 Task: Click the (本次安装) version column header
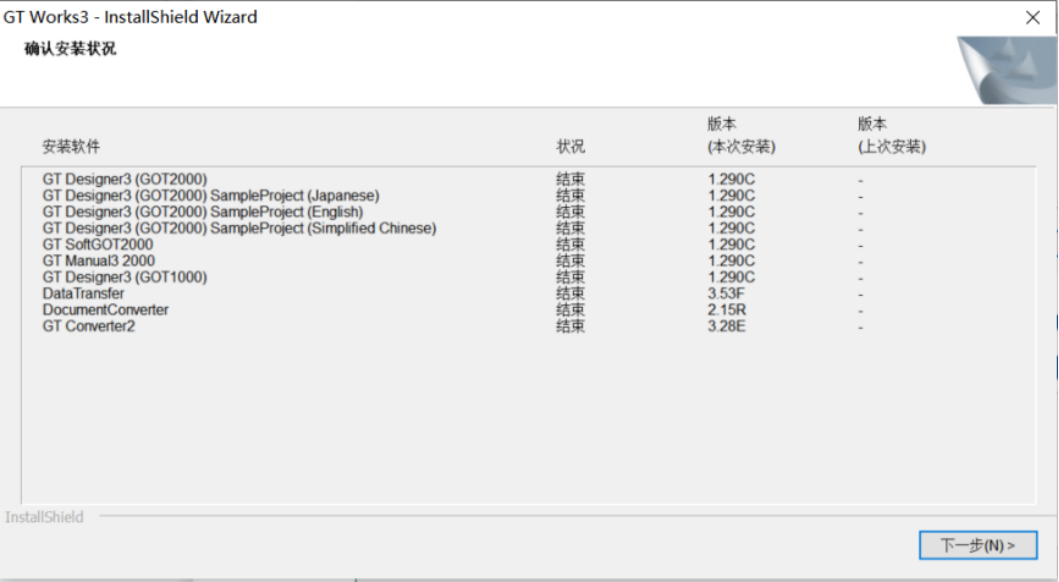coord(742,147)
